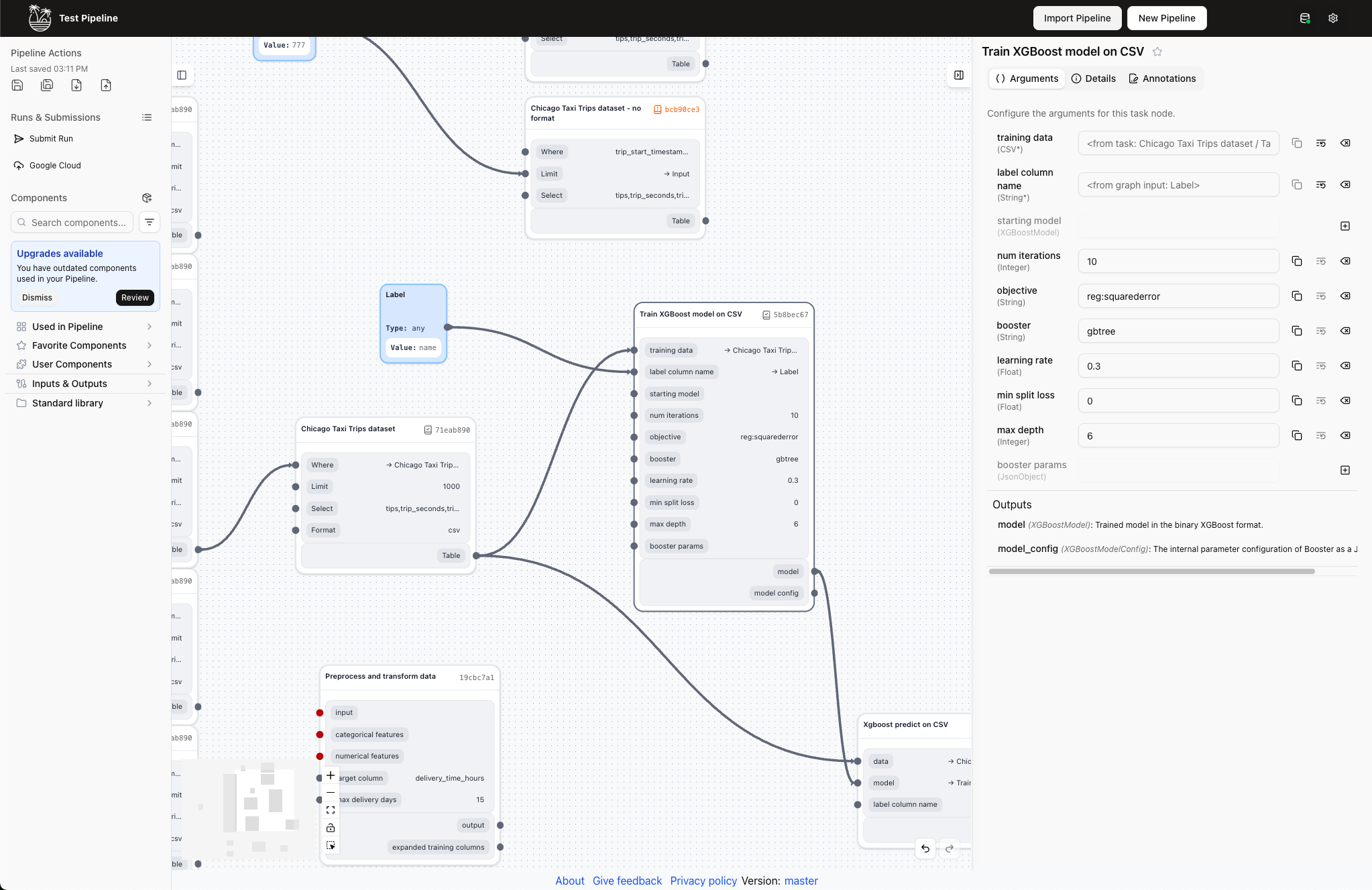This screenshot has width=1372, height=890.
Task: Select the zoom-in control on the canvas
Action: [331, 775]
